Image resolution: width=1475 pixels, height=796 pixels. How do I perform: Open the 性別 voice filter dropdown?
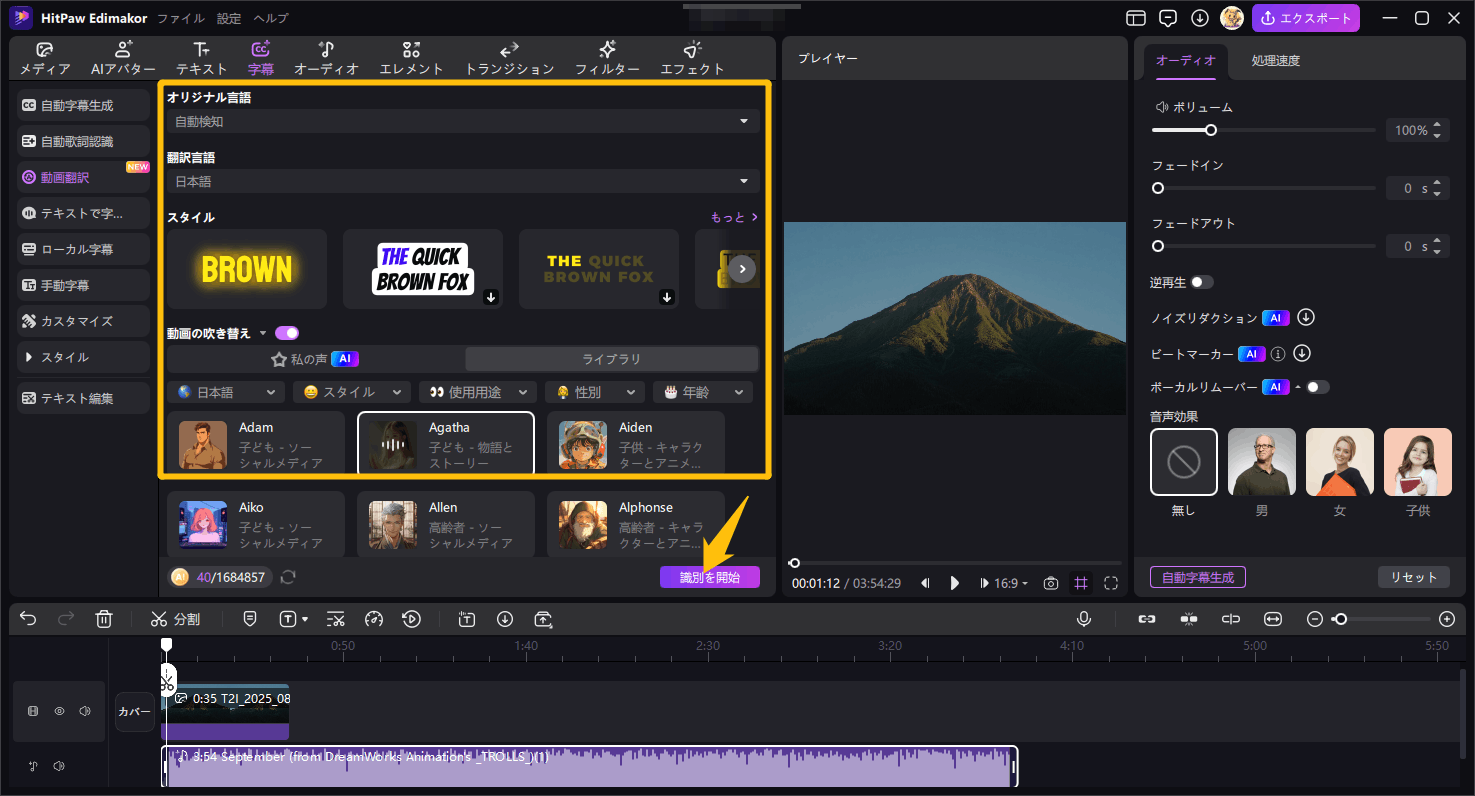pyautogui.click(x=599, y=392)
